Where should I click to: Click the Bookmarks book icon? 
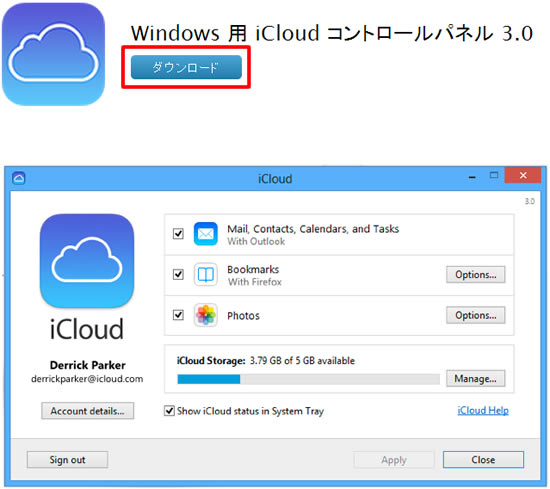point(206,274)
